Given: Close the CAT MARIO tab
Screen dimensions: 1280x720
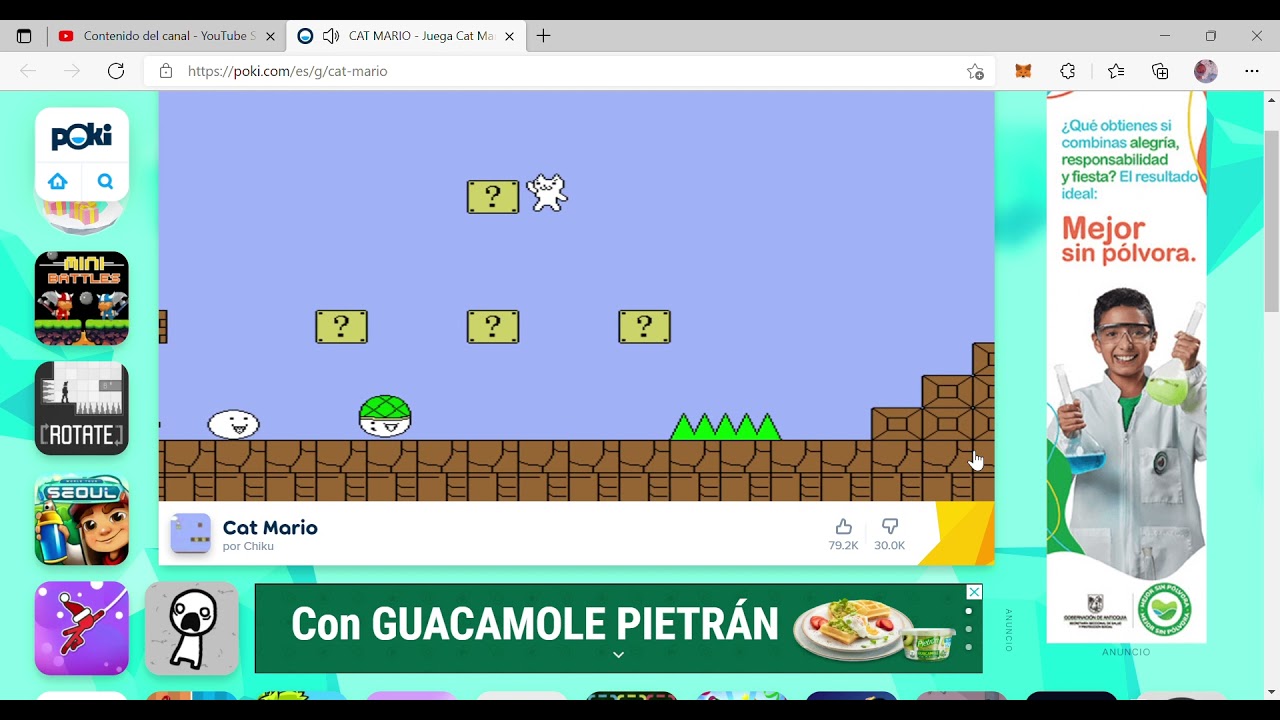Looking at the screenshot, I should pyautogui.click(x=509, y=36).
